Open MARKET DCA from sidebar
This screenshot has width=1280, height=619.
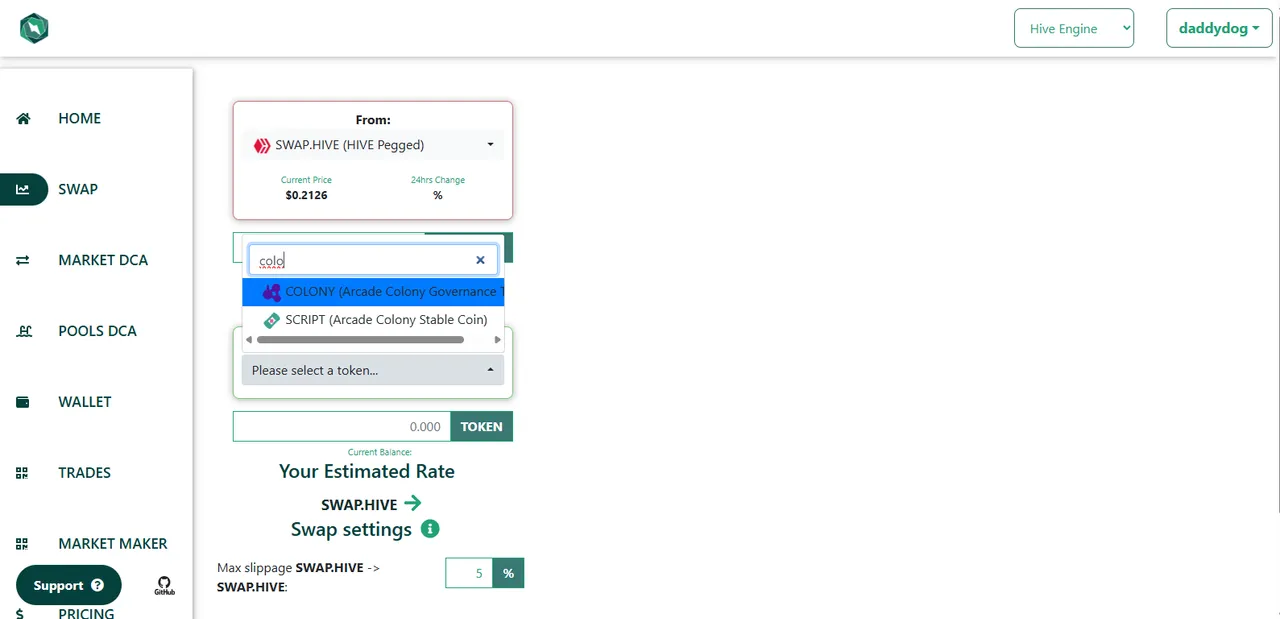click(103, 260)
